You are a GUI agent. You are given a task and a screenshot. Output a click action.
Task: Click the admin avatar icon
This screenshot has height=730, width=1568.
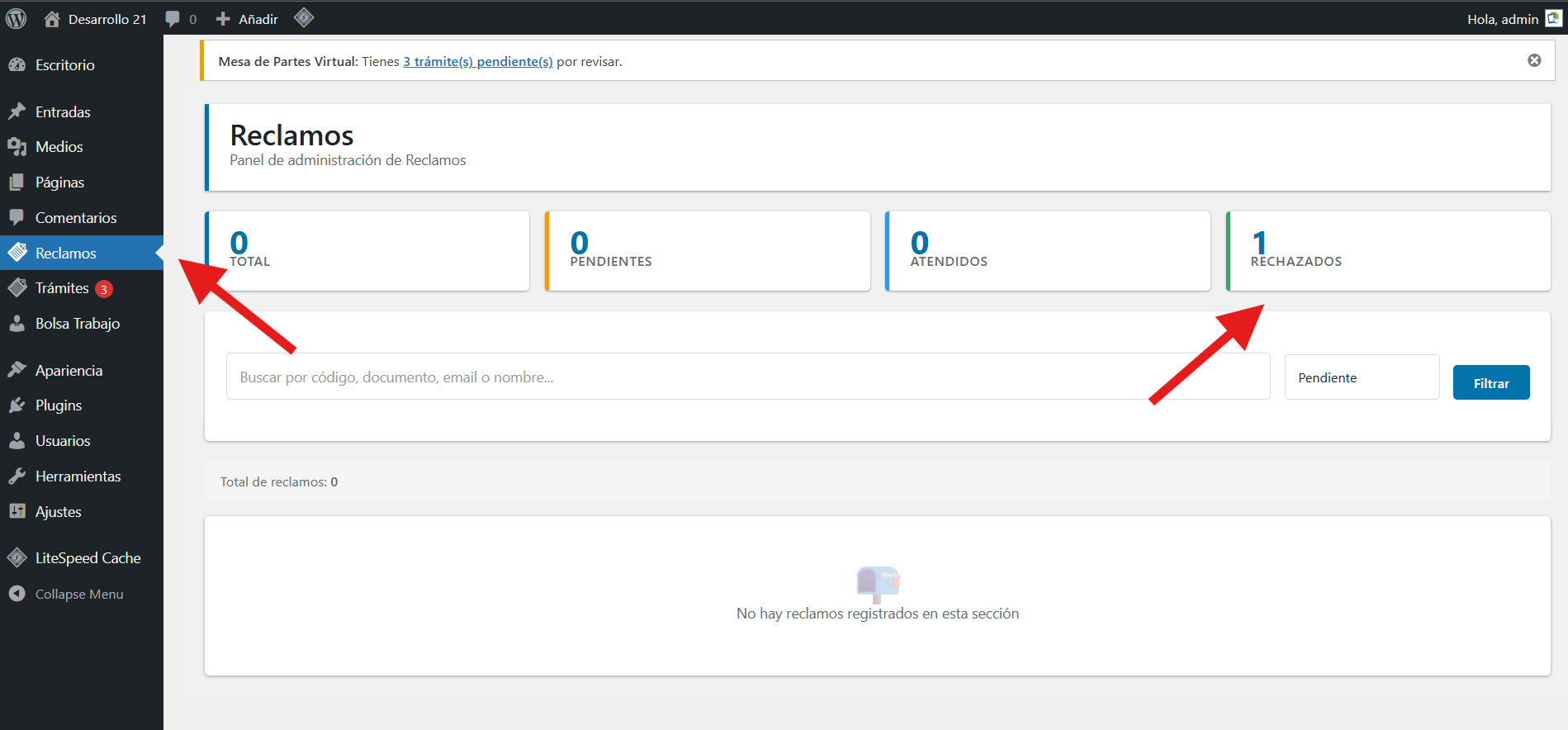tap(1553, 18)
